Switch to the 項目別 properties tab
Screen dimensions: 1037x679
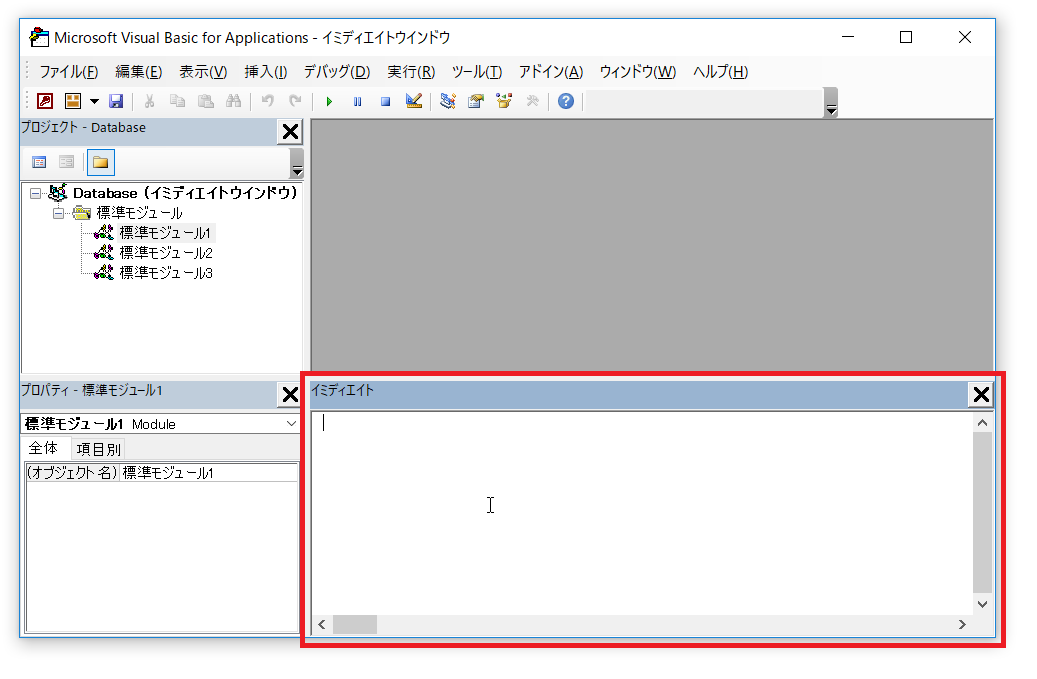click(99, 450)
